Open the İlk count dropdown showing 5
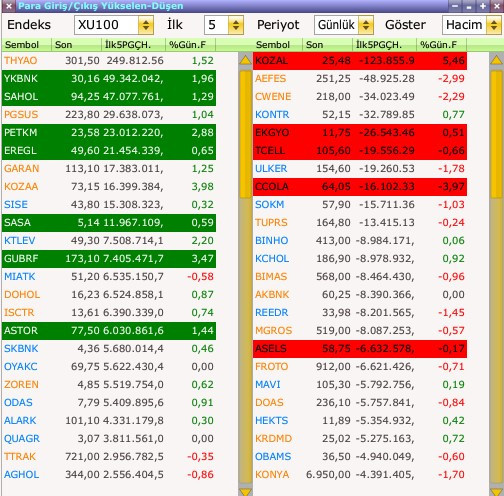504x496 pixels. [235, 25]
